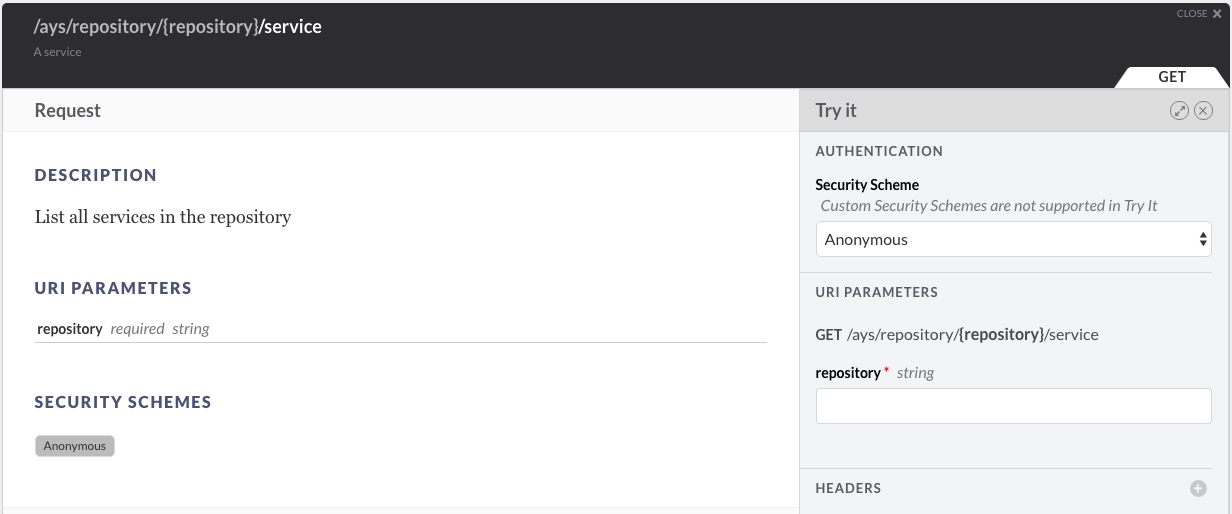The height and width of the screenshot is (514, 1232).
Task: Open the Security Scheme dropdown
Action: [1013, 240]
